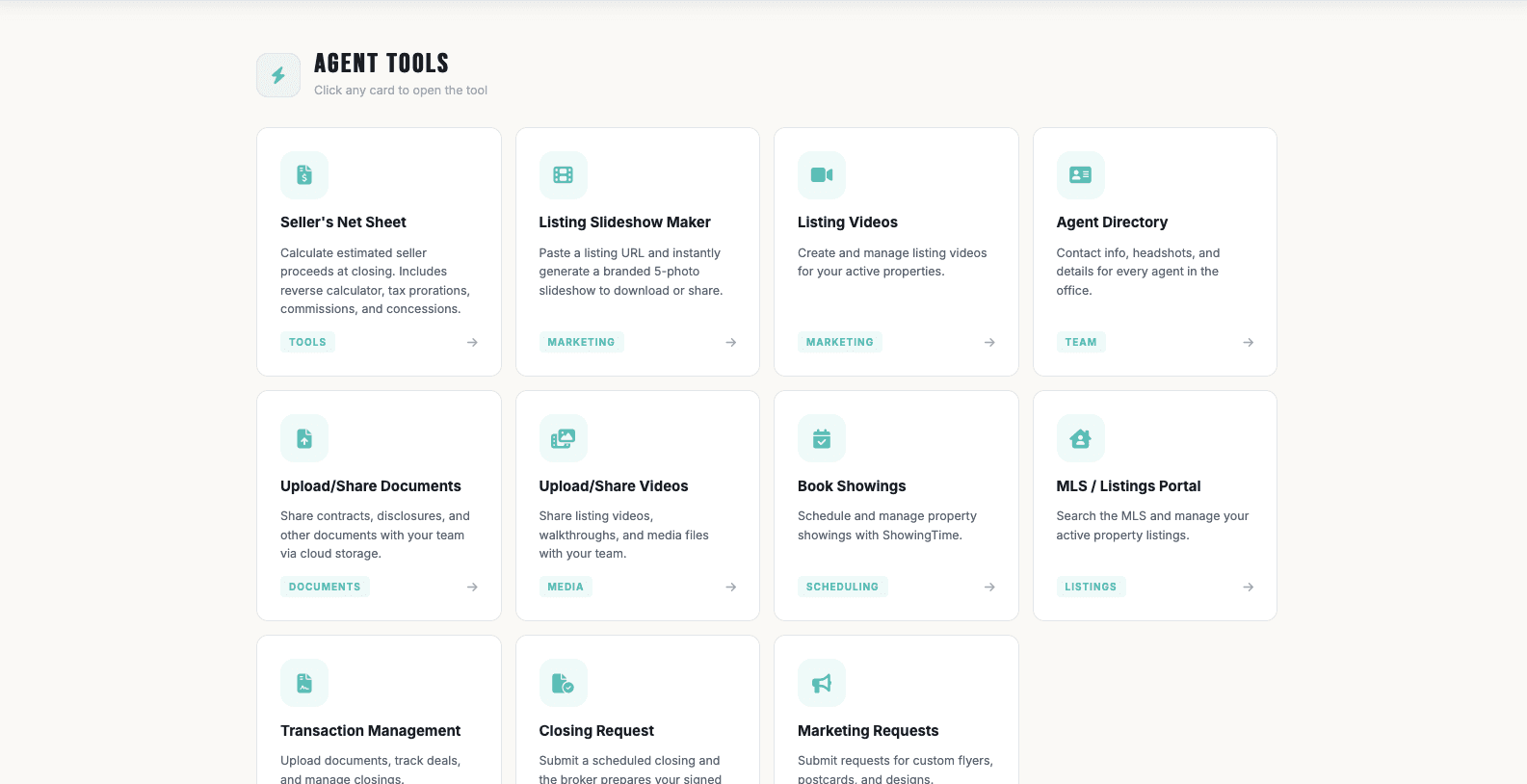Click 'Click any card to open the tool' text

(x=401, y=91)
